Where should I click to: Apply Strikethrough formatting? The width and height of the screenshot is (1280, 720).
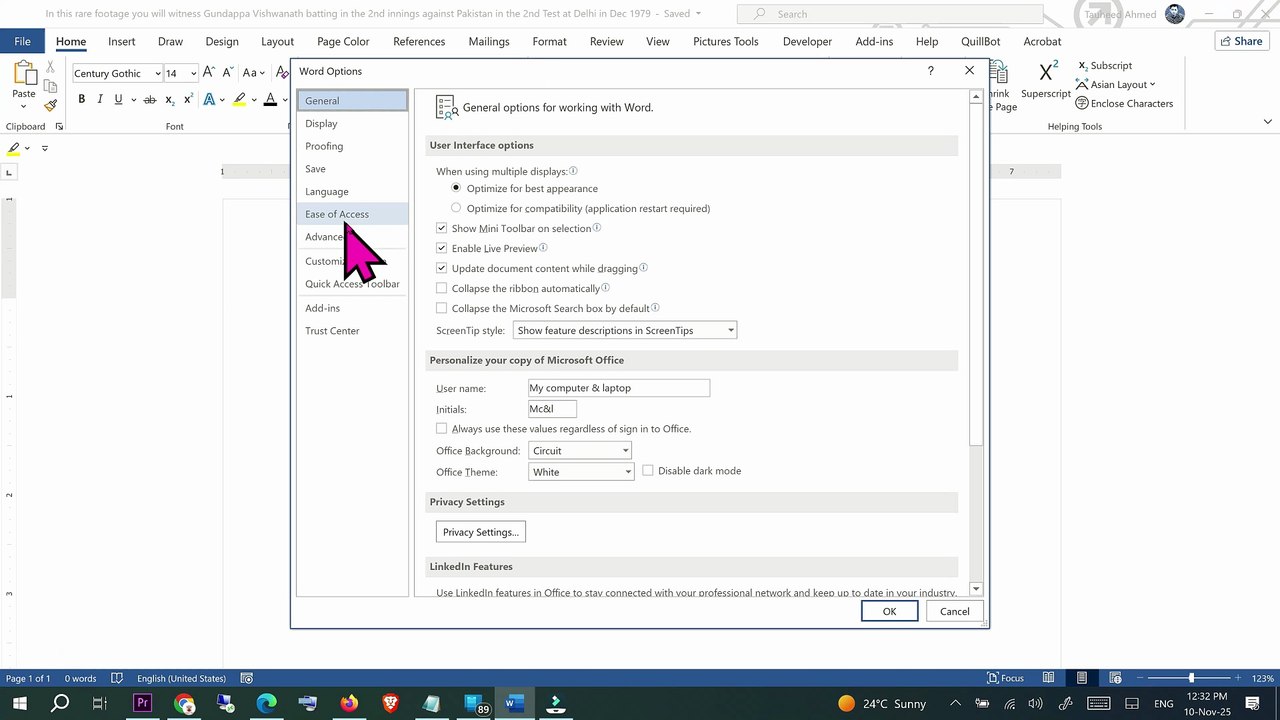coord(150,99)
